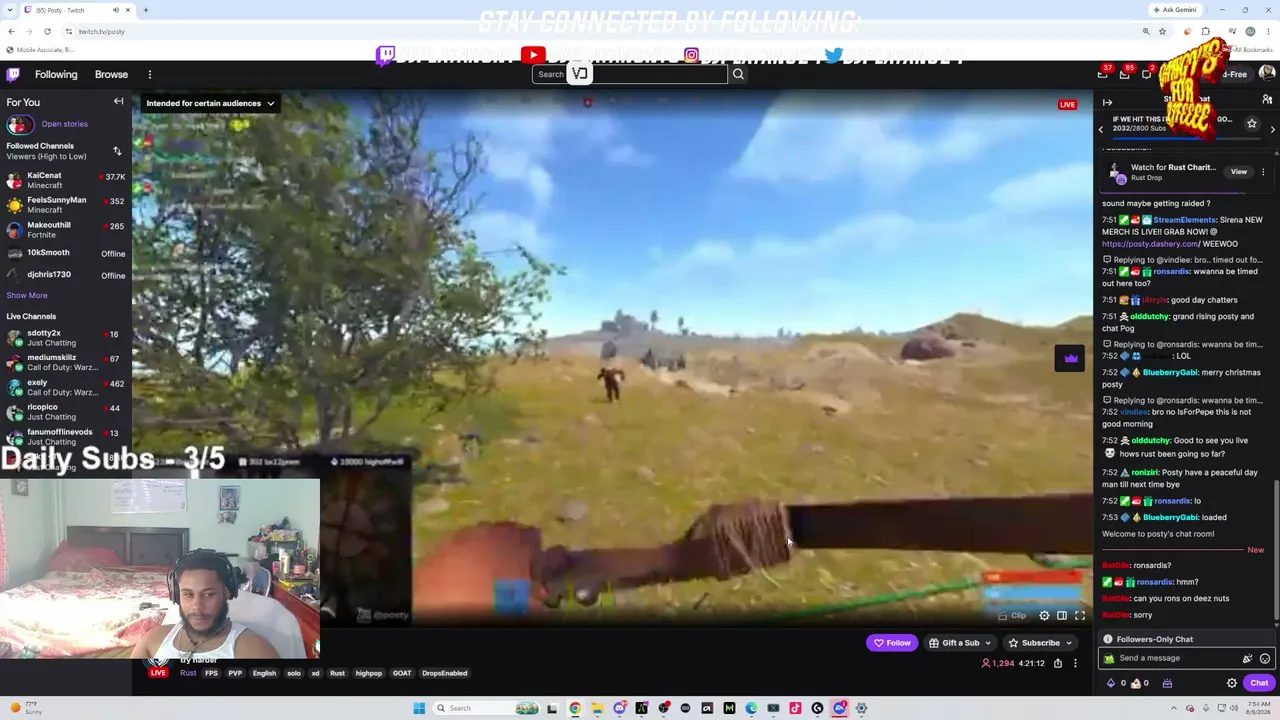Open the Following tab

(x=56, y=75)
